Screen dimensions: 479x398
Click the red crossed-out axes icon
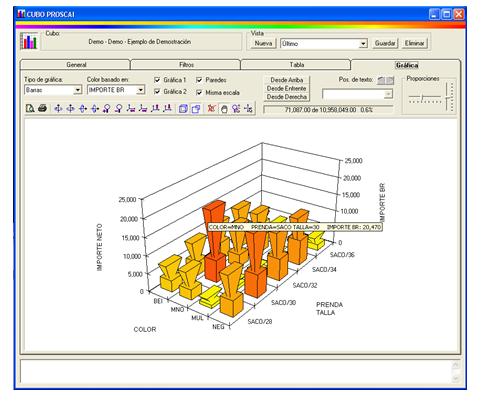[211, 109]
